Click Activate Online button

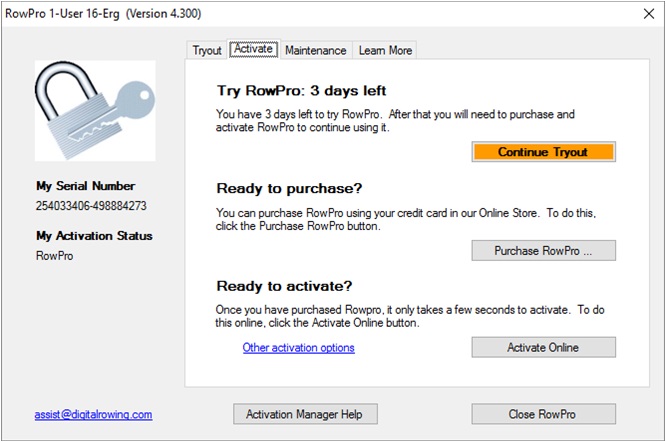[543, 347]
